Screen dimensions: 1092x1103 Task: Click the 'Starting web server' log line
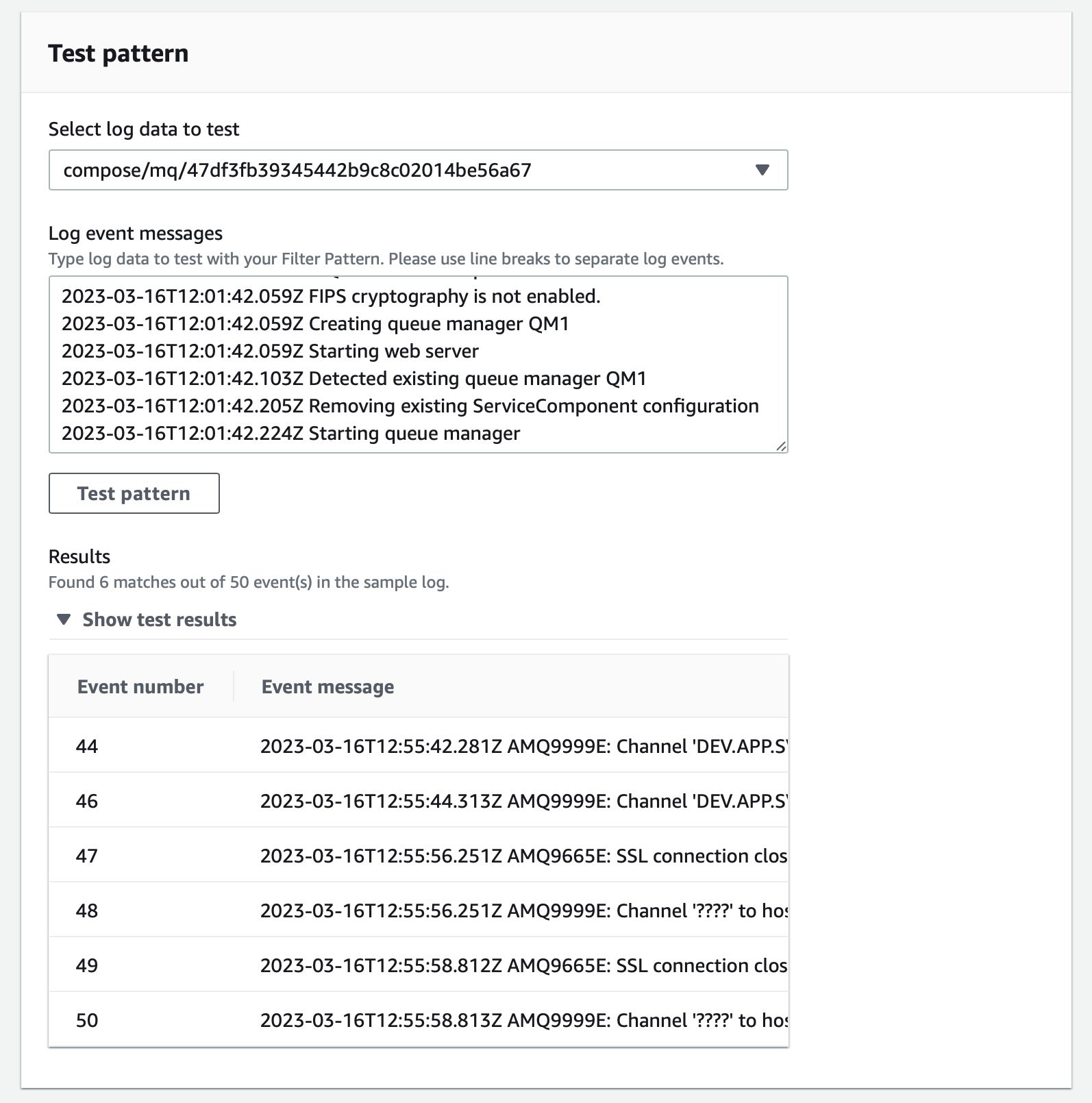tap(270, 351)
